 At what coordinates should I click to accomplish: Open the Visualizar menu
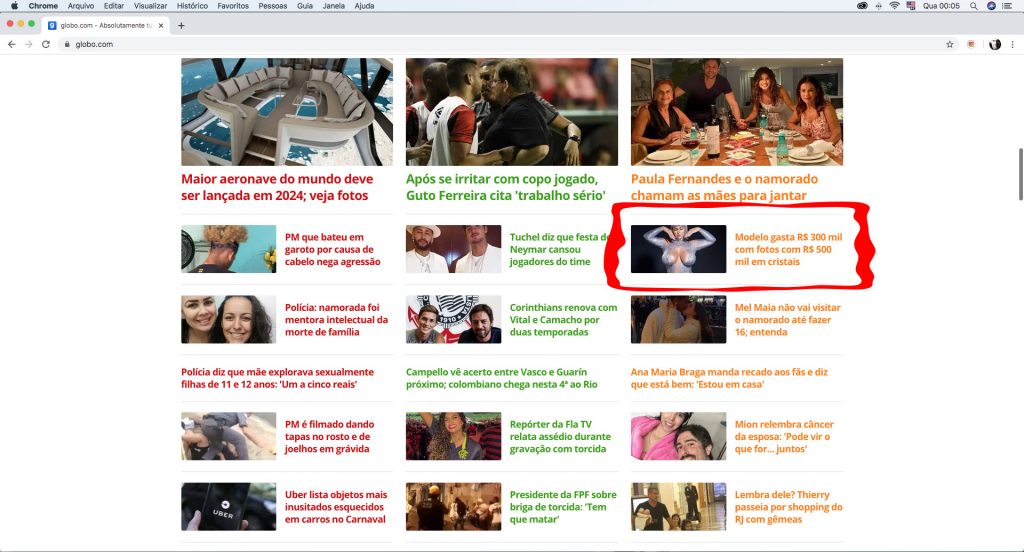[x=150, y=6]
